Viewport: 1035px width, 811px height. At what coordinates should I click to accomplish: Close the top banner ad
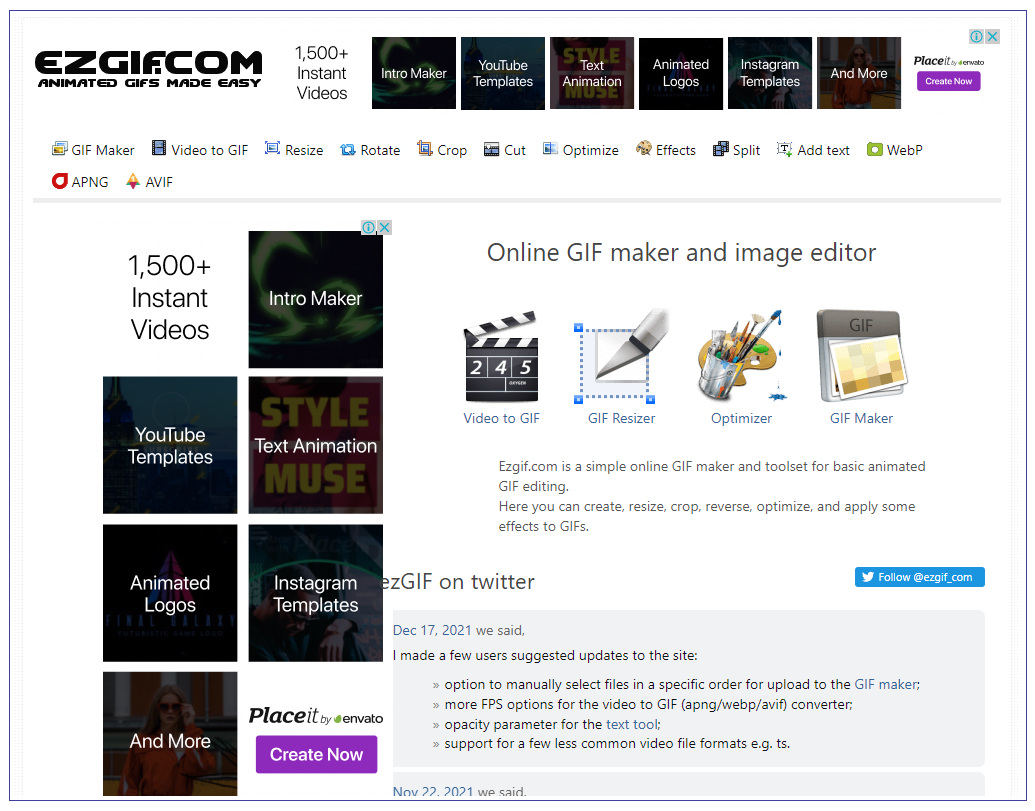[993, 37]
